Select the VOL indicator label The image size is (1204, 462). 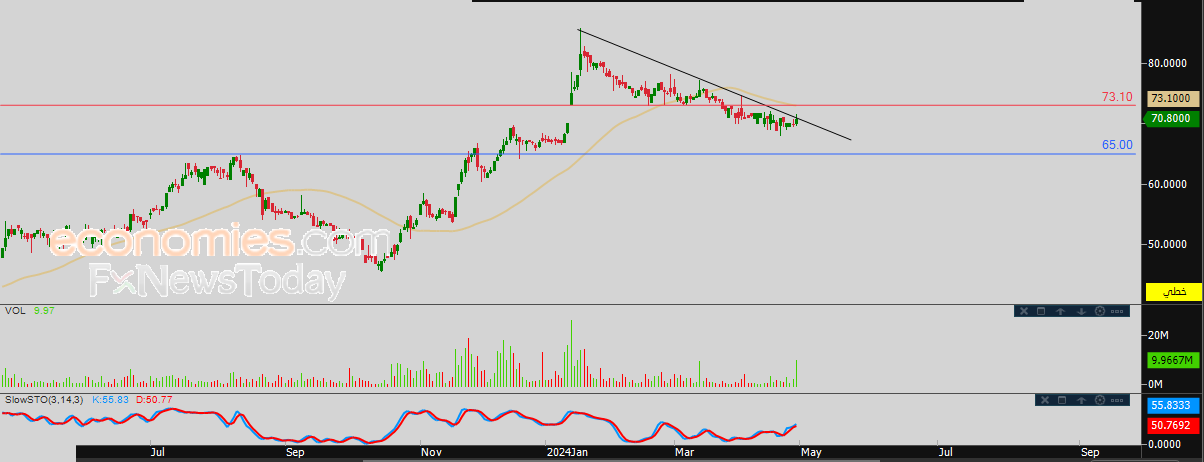coord(15,311)
